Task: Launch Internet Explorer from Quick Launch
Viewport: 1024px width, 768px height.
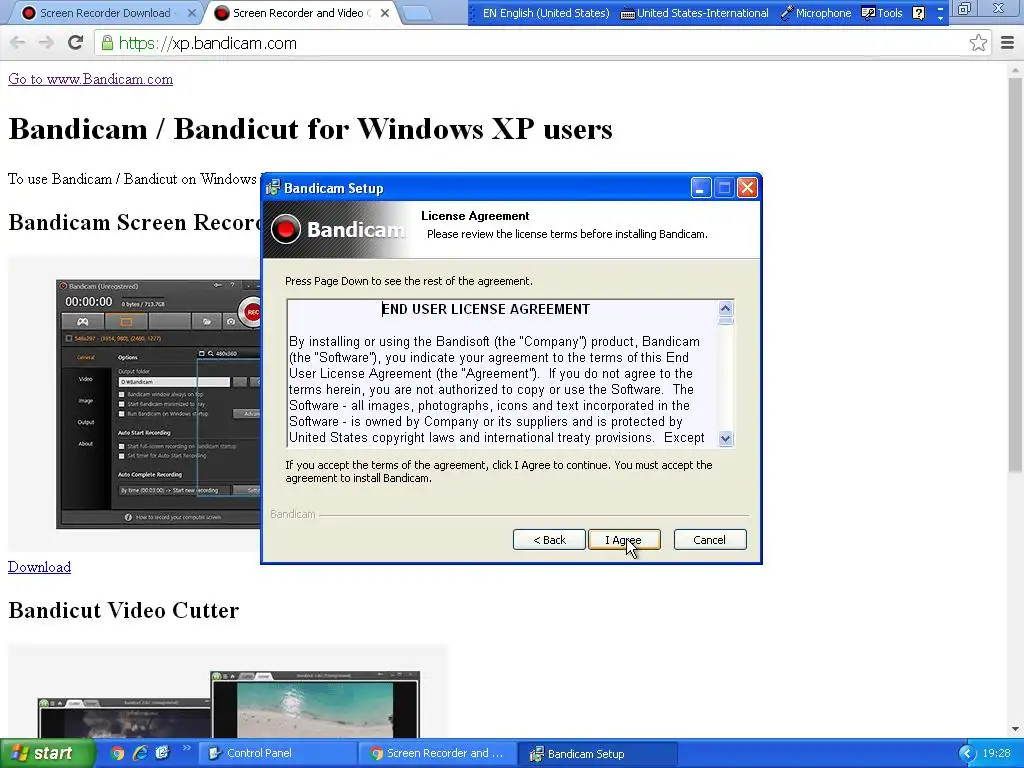Action: pos(140,753)
